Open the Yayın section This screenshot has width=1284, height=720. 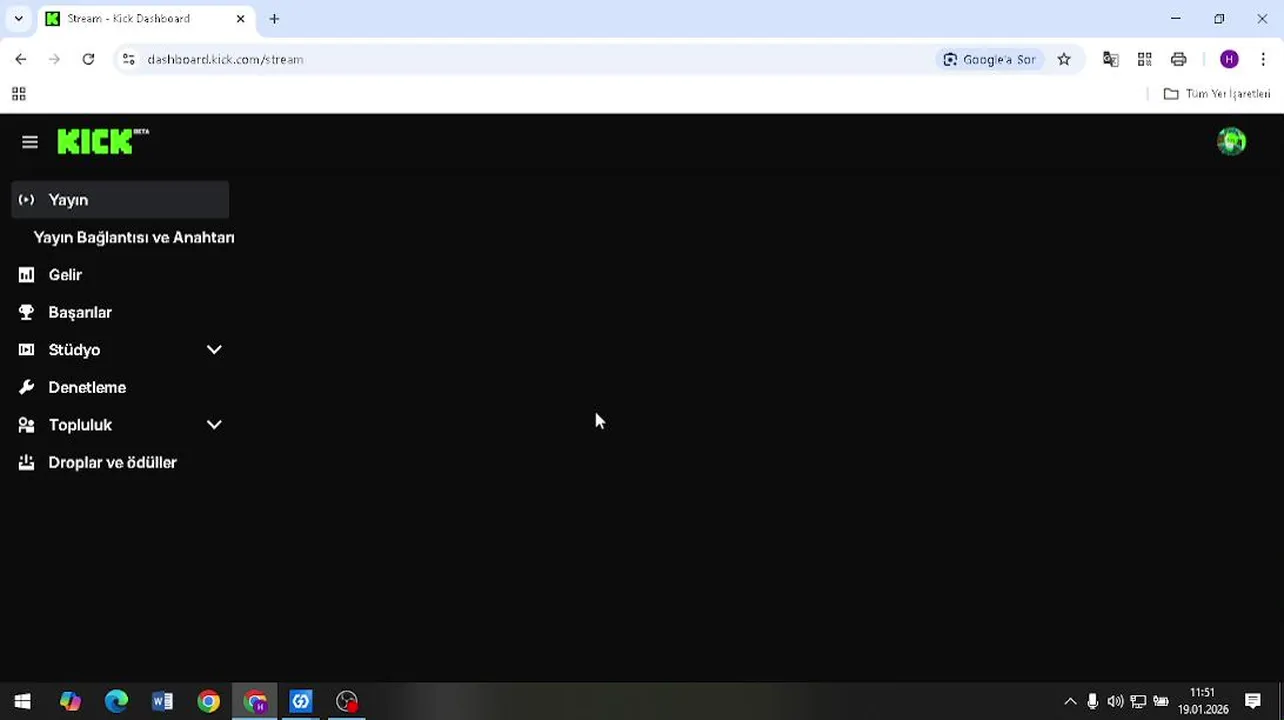click(120, 200)
